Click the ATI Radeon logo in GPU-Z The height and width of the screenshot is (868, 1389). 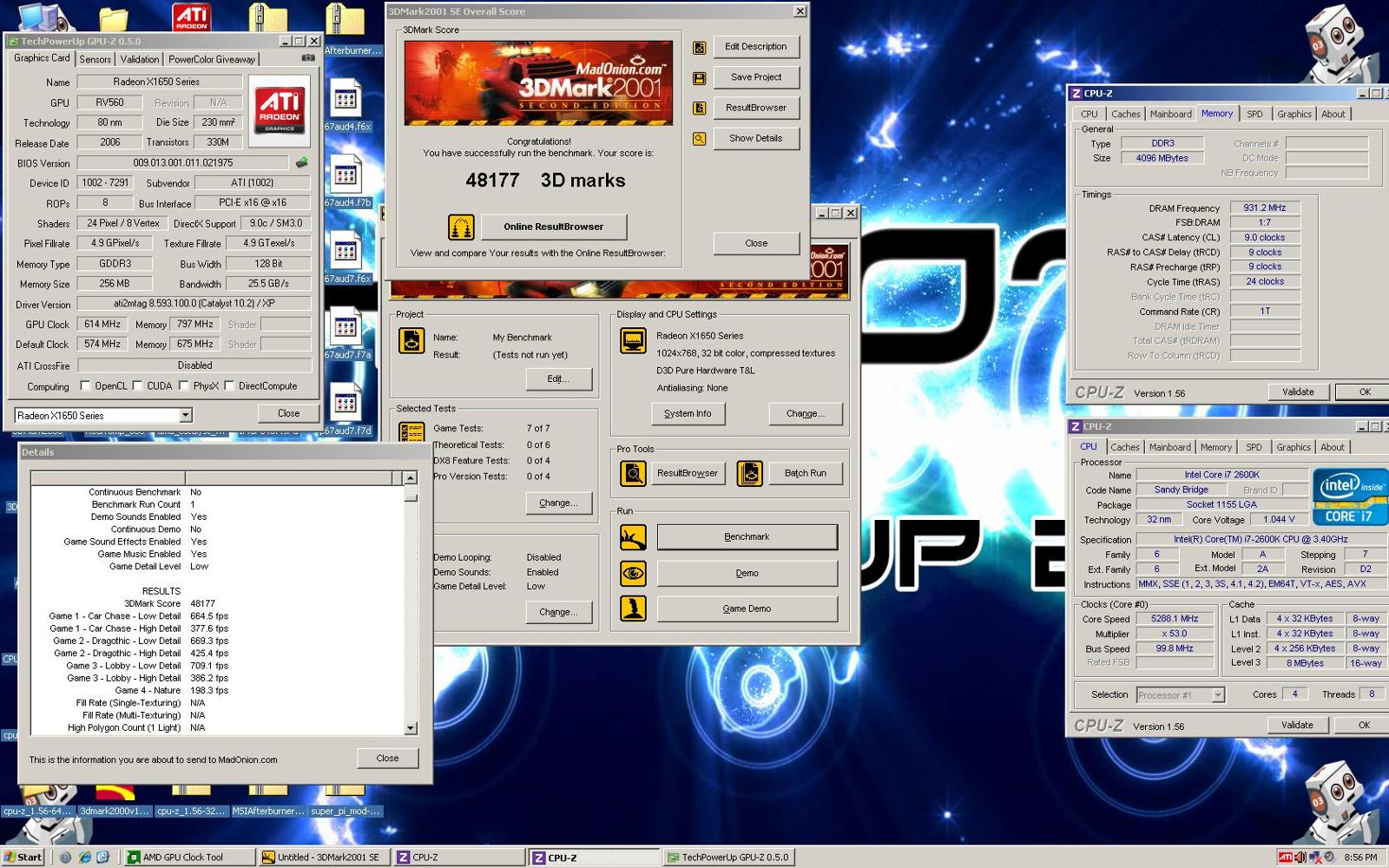280,109
